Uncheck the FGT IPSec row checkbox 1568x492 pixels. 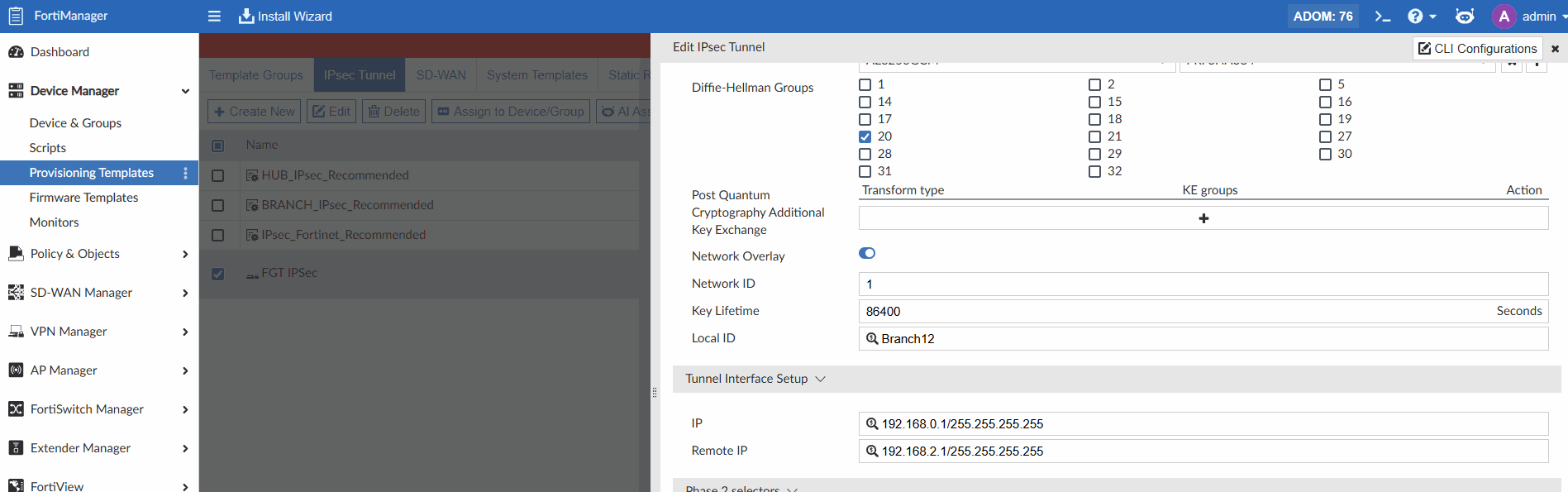coord(218,274)
